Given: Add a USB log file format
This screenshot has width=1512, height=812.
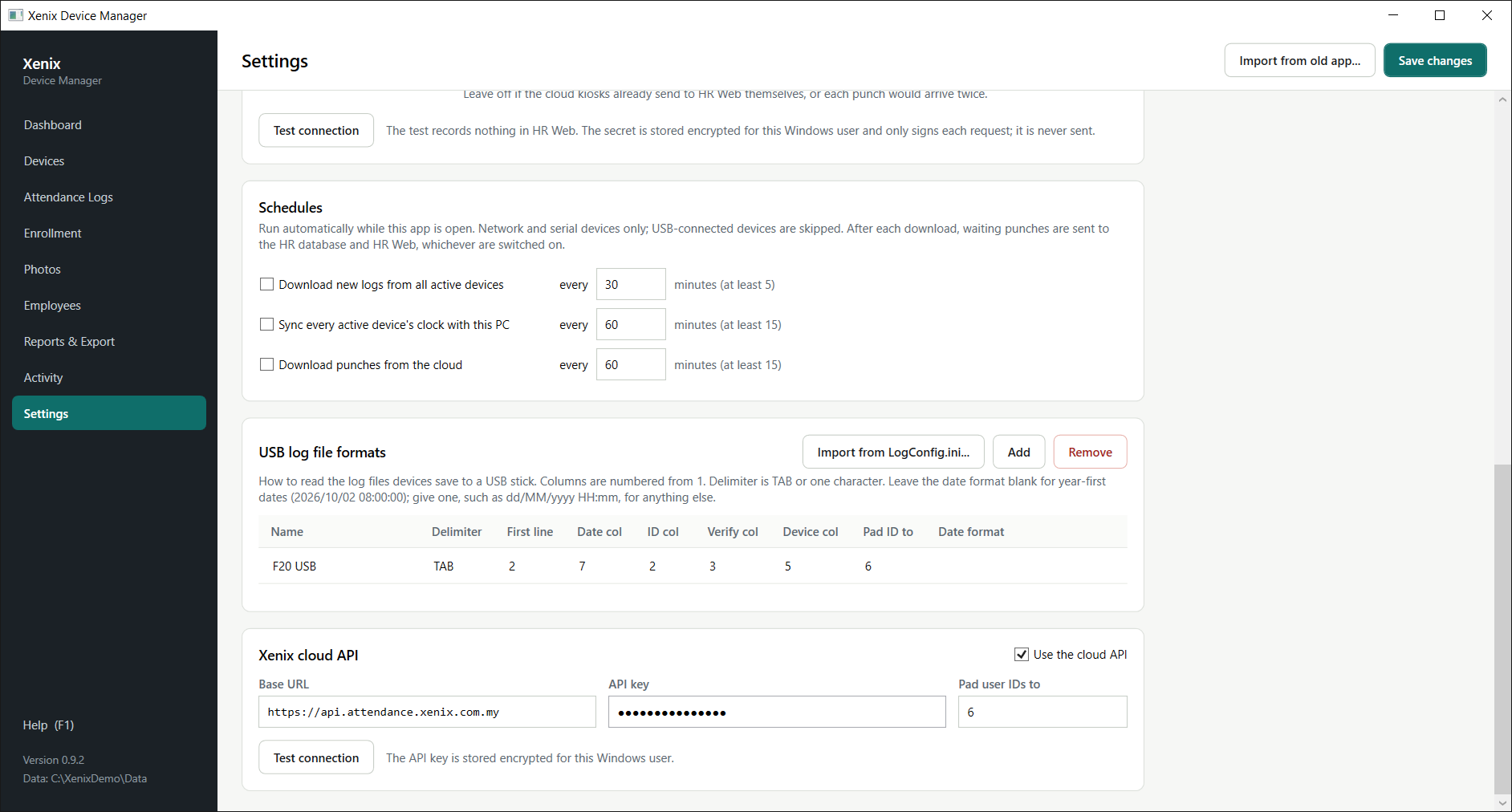Looking at the screenshot, I should [x=1018, y=452].
